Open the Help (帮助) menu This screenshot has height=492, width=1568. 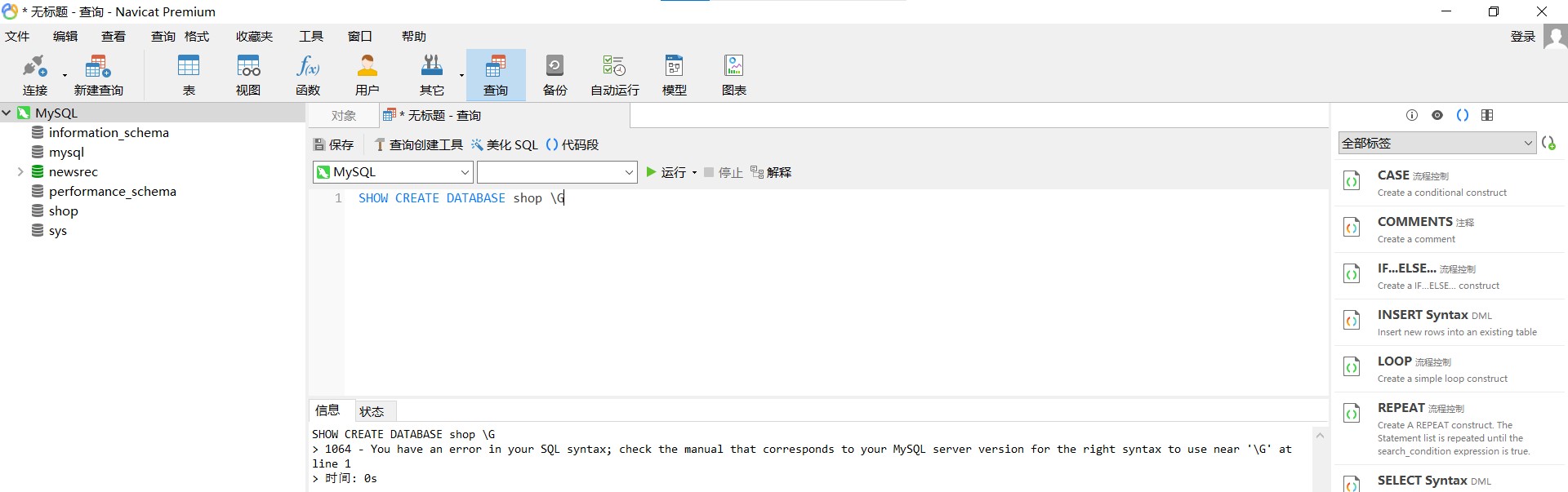coord(414,37)
